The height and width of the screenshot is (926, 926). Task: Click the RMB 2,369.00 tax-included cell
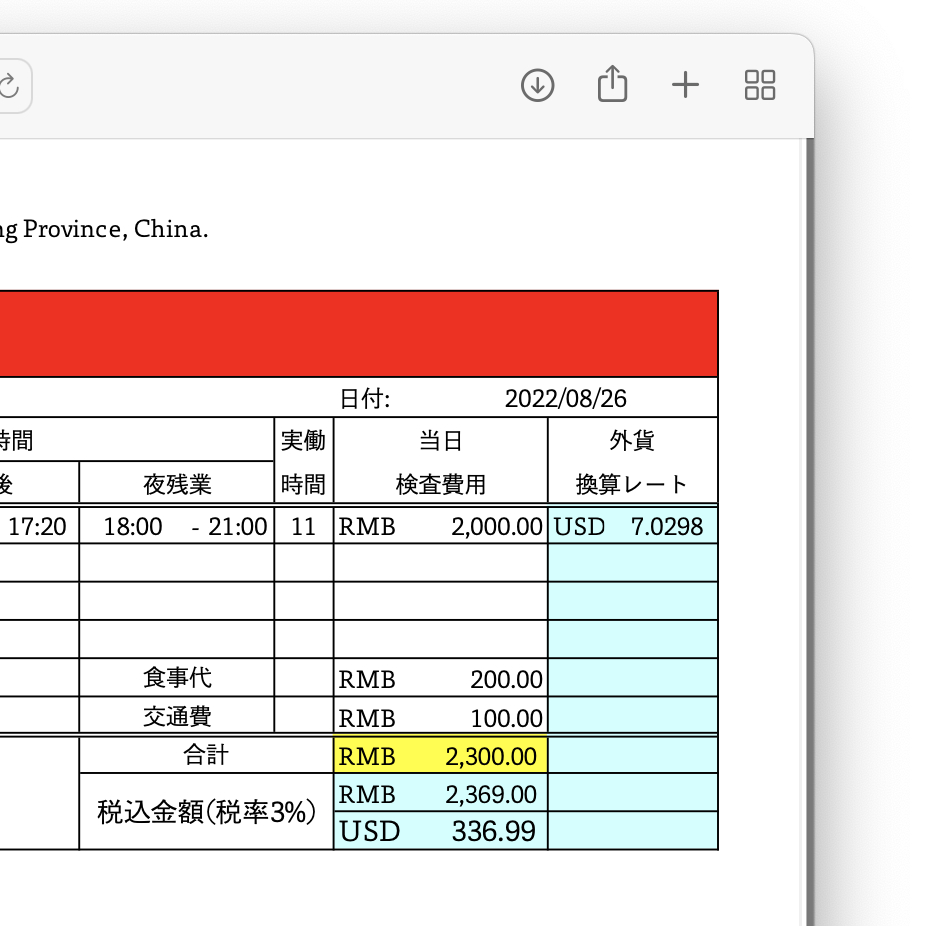[x=440, y=794]
